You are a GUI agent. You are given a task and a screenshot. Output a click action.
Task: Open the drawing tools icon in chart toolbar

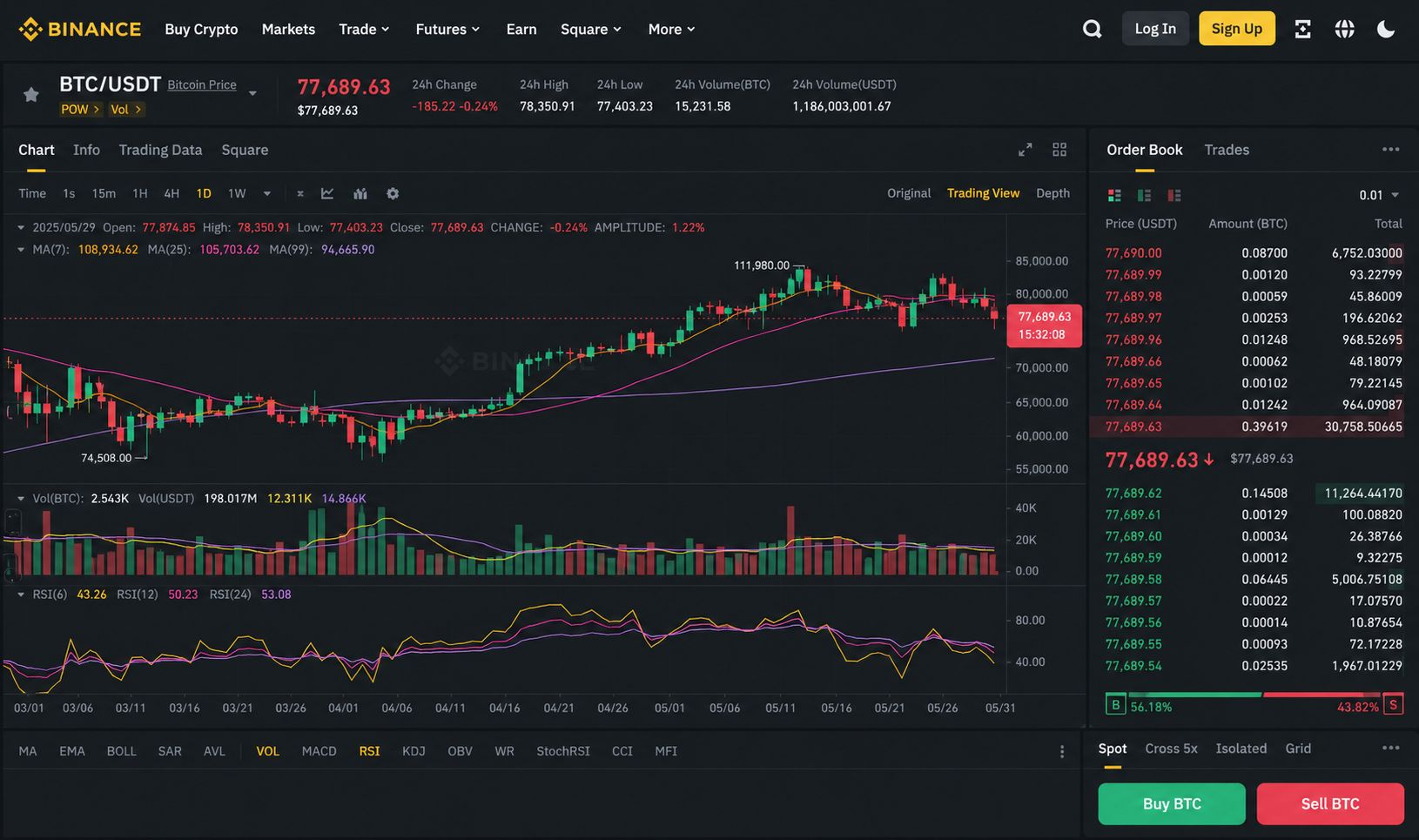coord(299,193)
